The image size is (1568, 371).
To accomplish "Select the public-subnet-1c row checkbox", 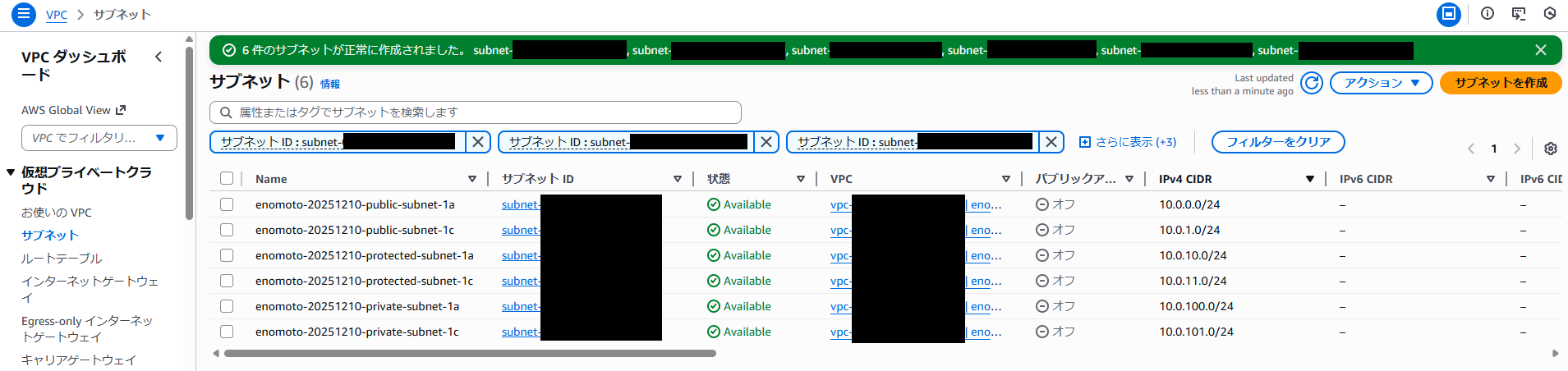I will pos(227,230).
